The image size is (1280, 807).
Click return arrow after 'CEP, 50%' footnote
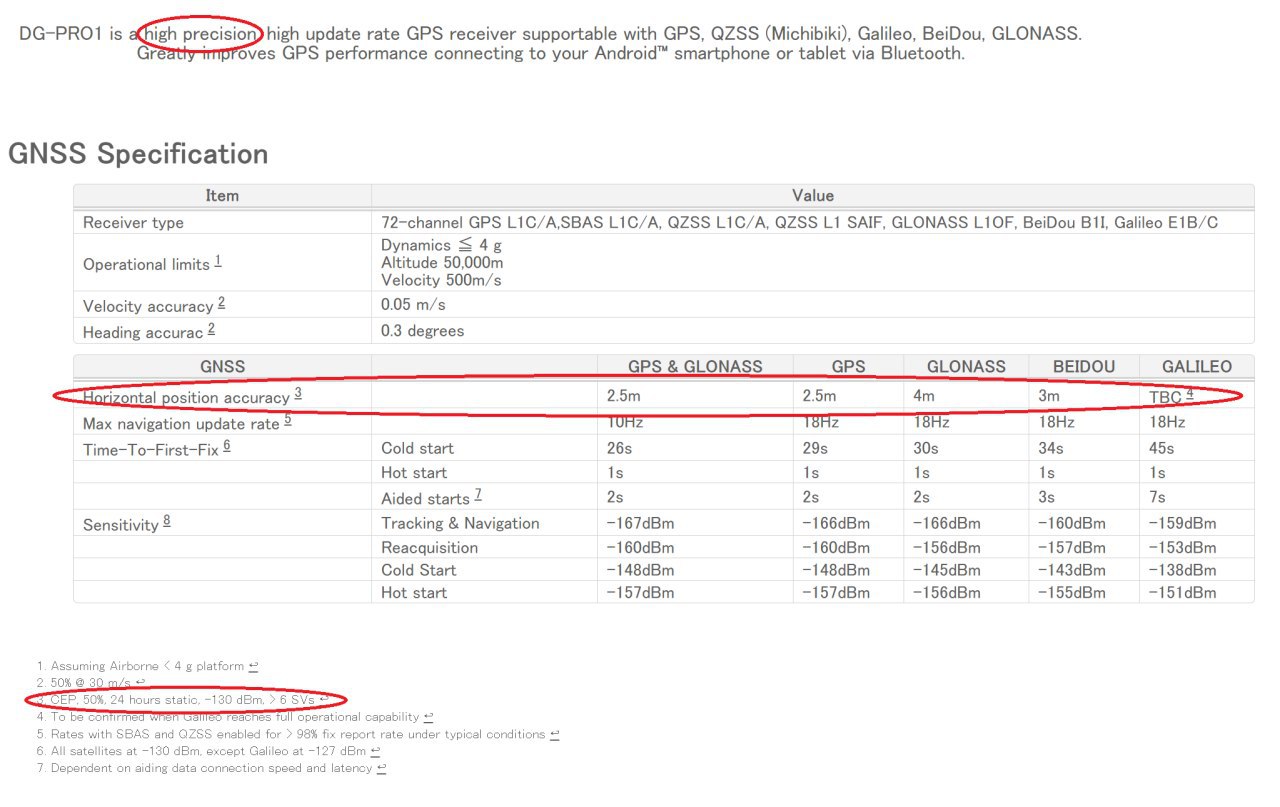[x=323, y=700]
